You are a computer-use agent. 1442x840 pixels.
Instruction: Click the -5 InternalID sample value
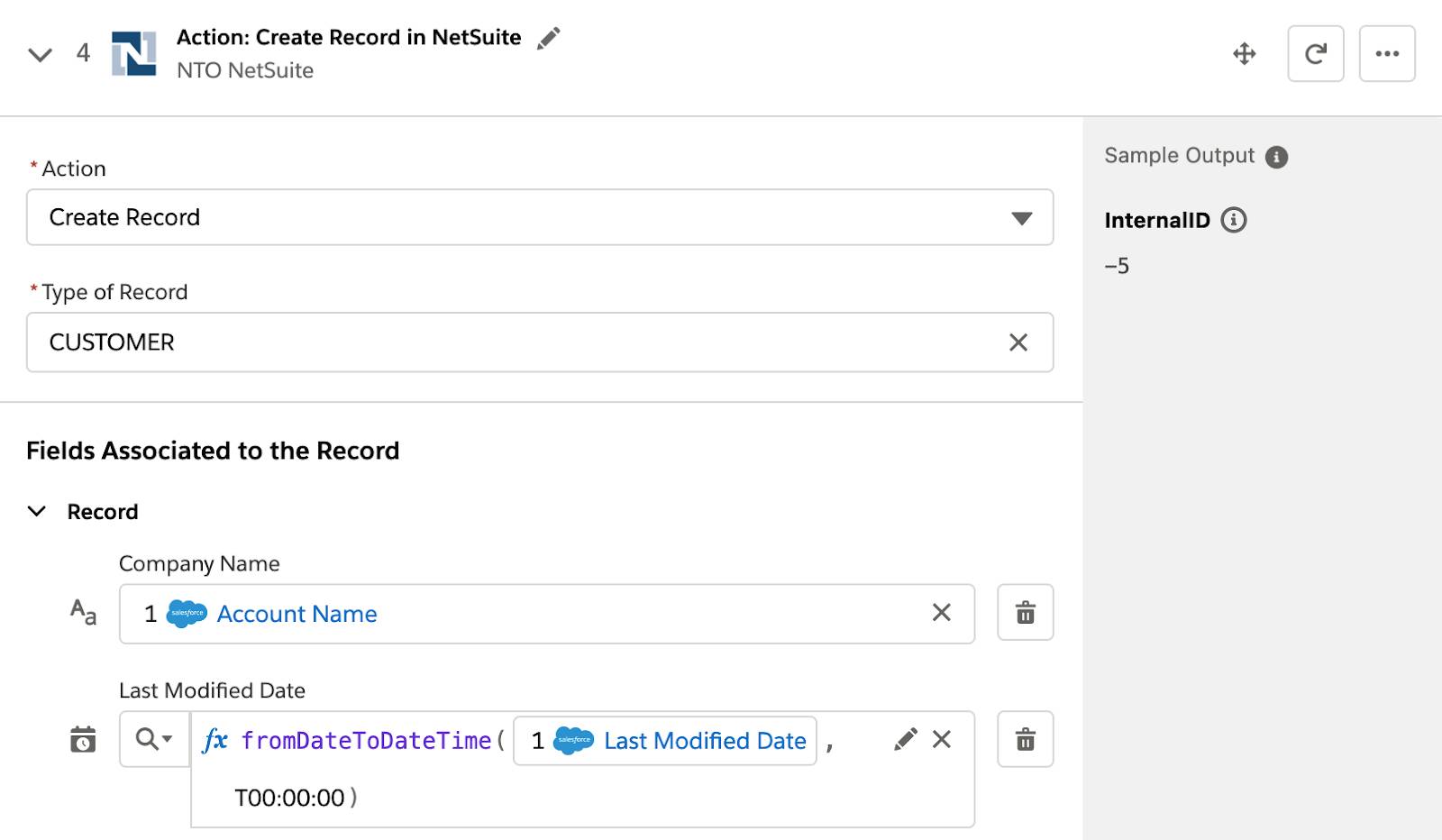[x=1117, y=266]
